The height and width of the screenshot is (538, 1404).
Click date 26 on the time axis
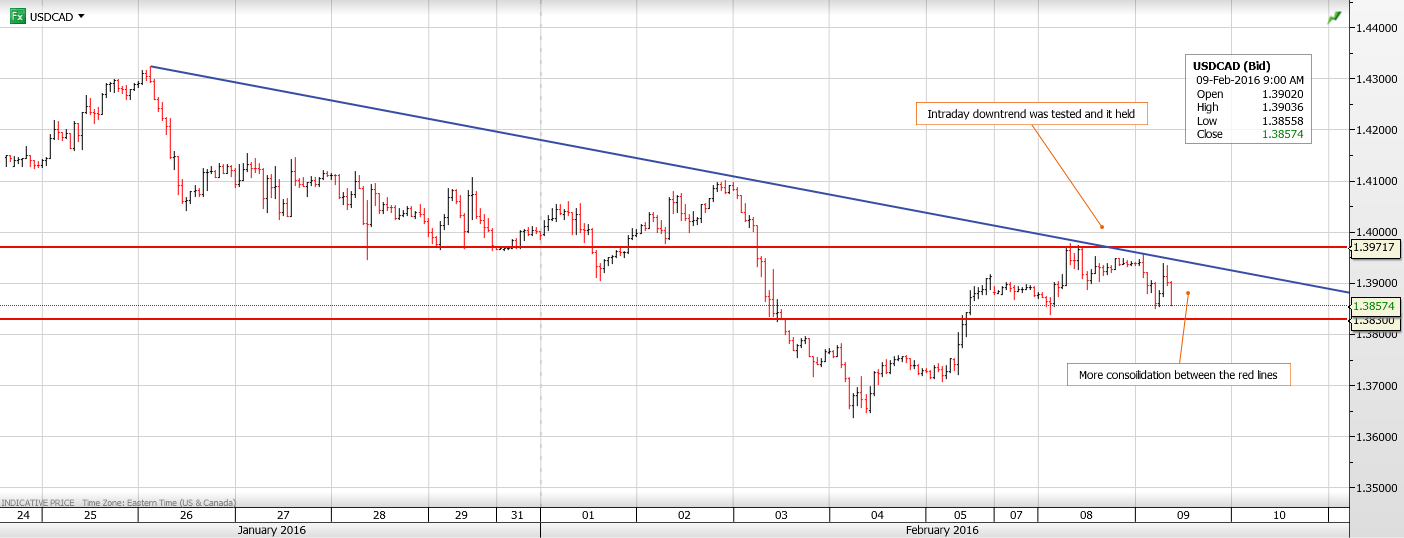[186, 515]
